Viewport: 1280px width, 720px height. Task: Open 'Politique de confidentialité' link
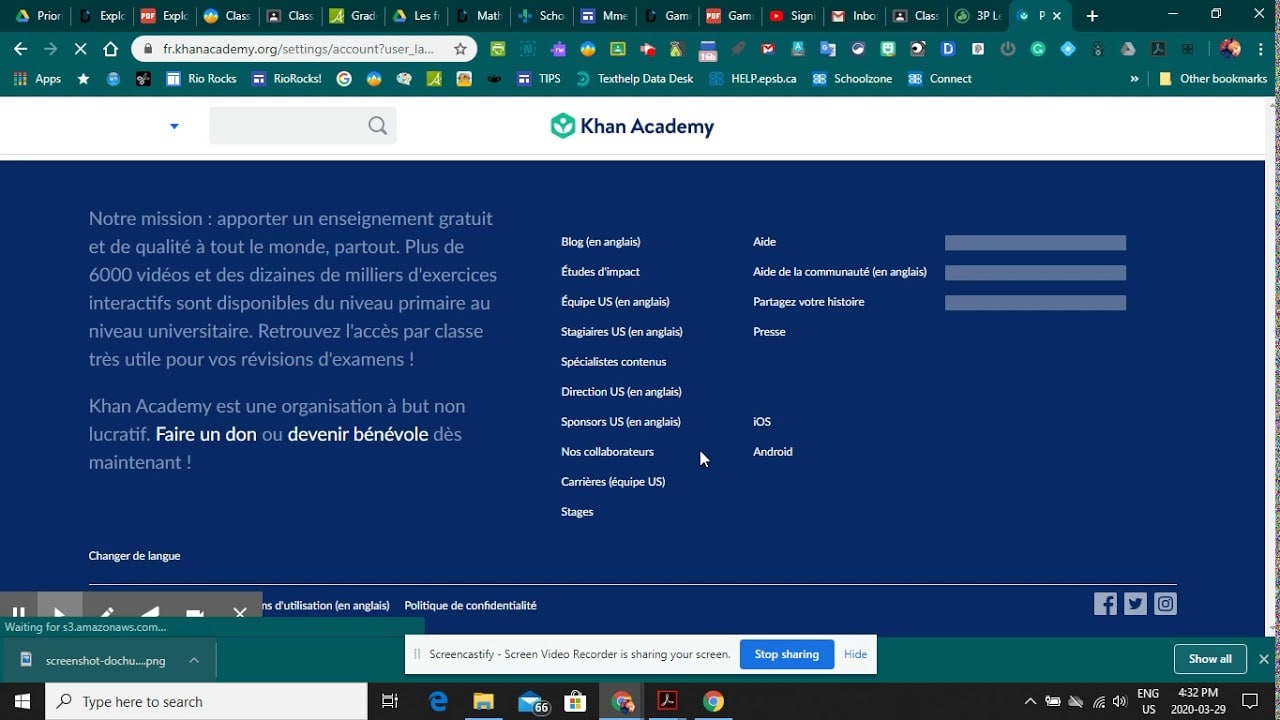470,606
